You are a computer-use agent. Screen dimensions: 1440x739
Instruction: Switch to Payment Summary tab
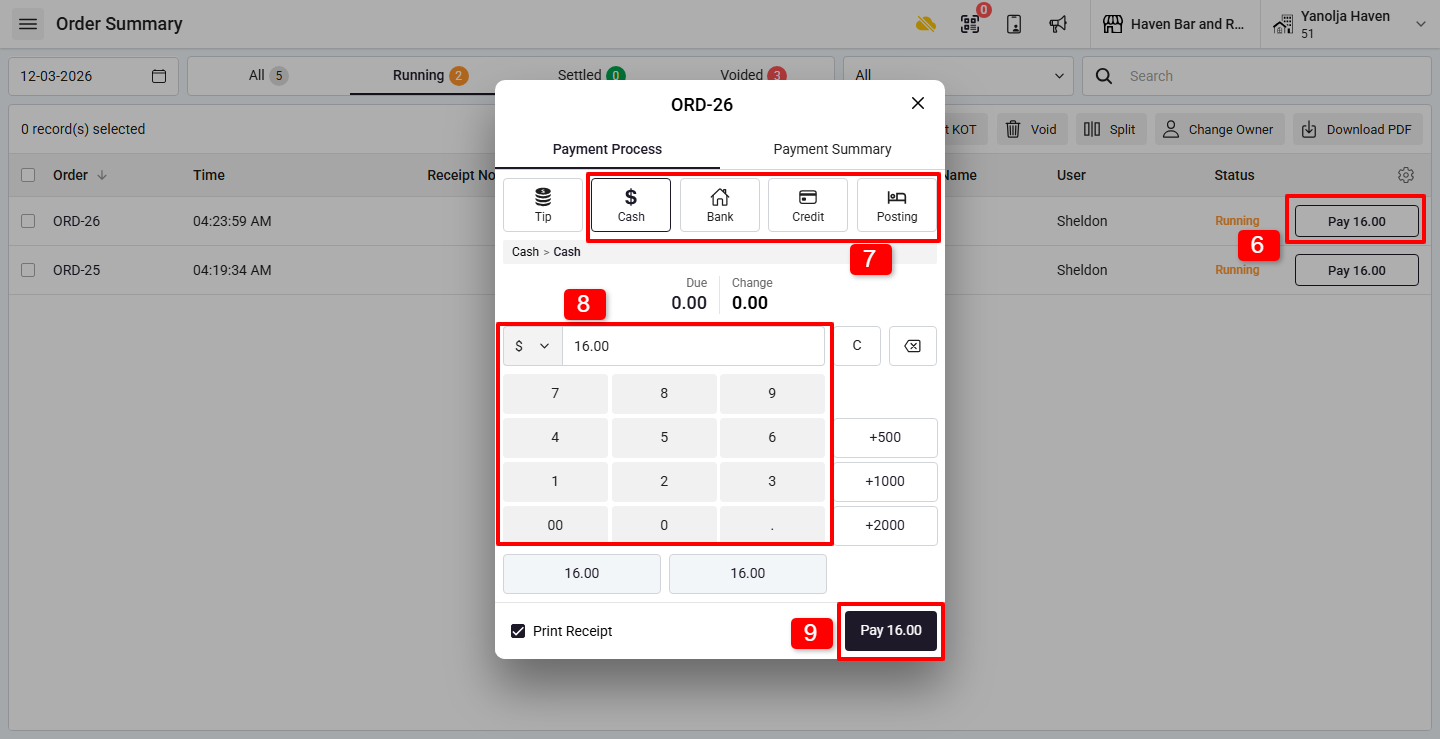[832, 149]
